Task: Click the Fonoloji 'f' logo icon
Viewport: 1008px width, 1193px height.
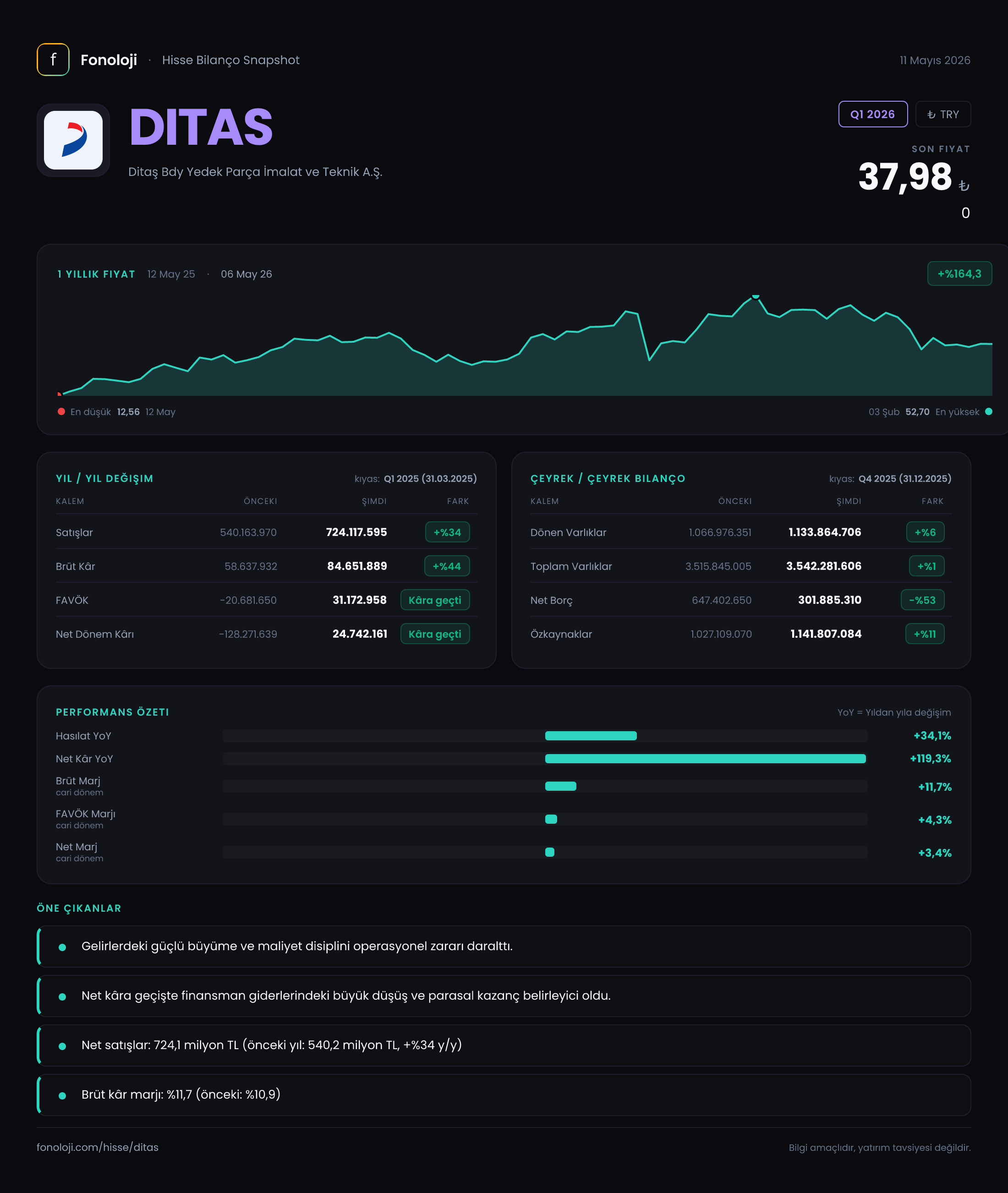Action: pyautogui.click(x=53, y=60)
